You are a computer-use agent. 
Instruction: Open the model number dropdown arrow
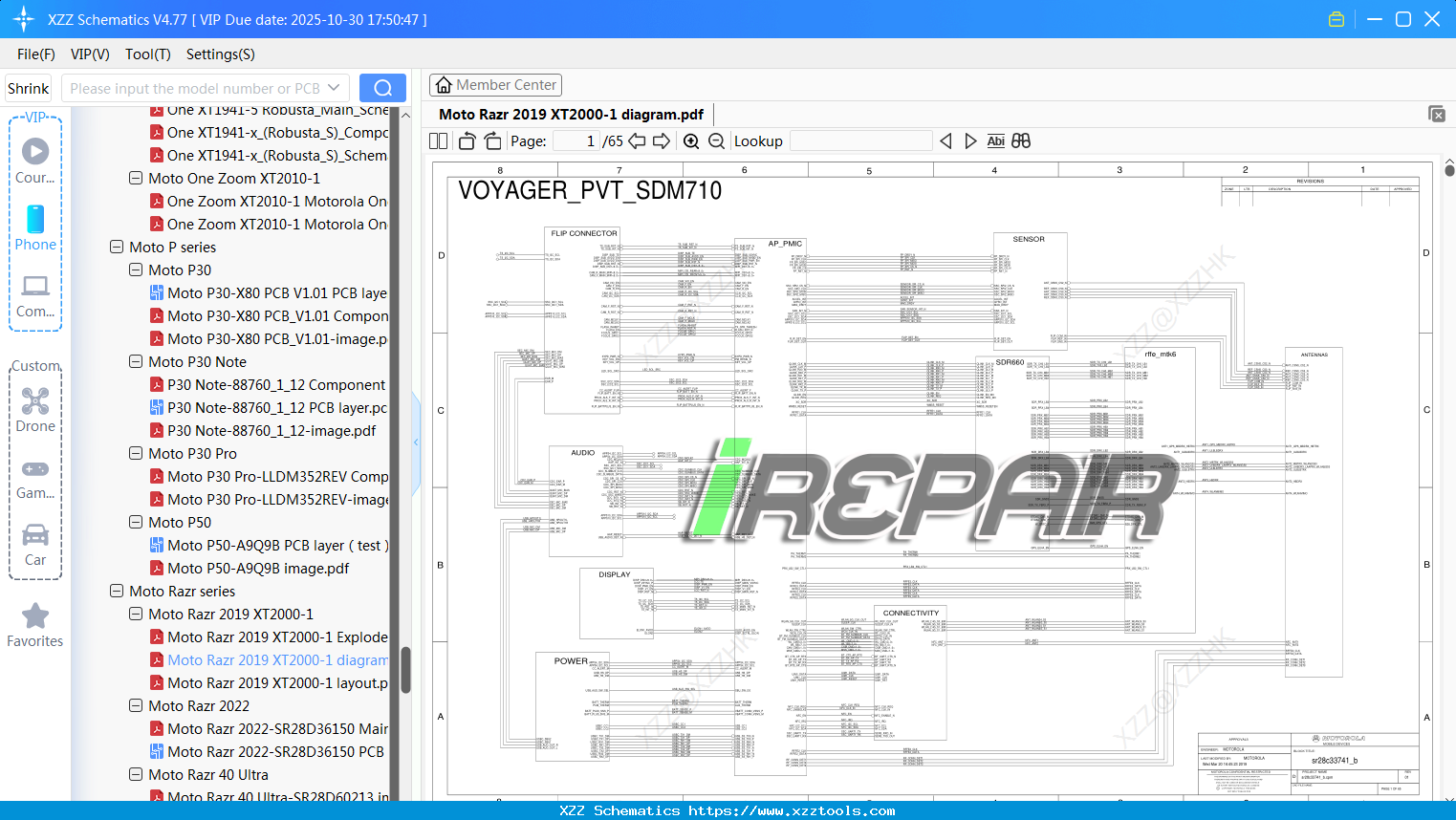[x=334, y=88]
